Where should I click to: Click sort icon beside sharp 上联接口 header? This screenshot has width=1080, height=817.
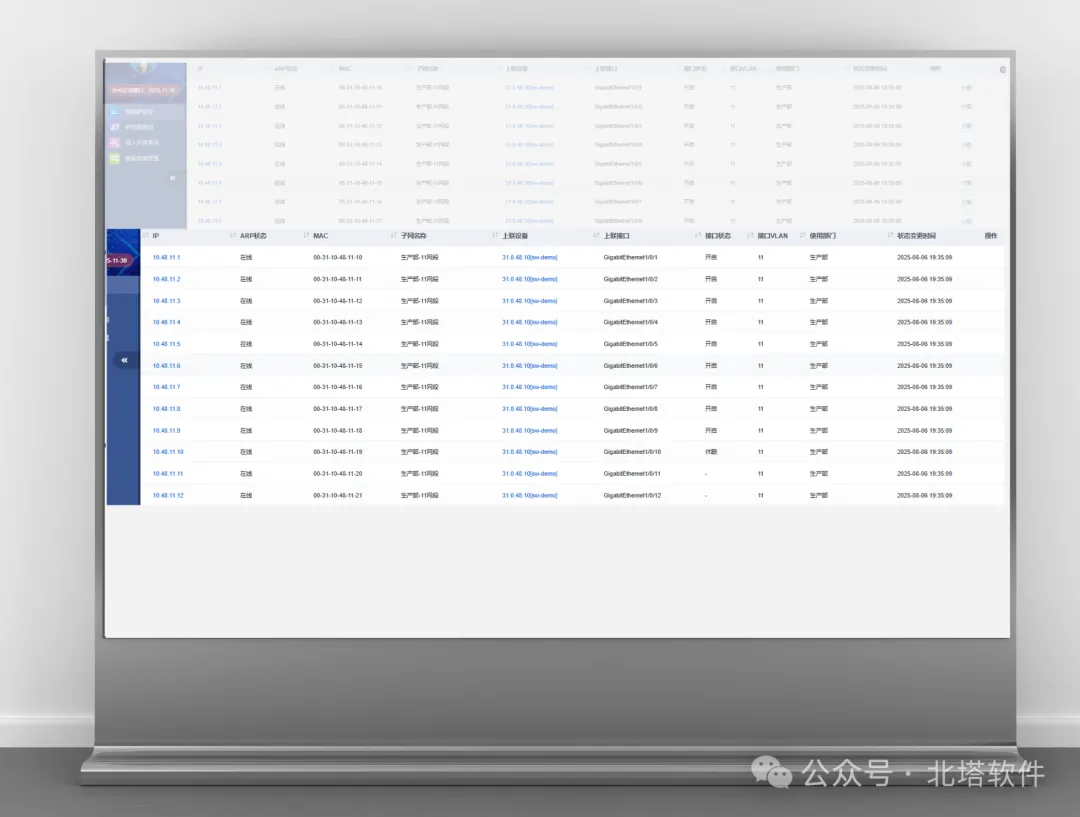point(596,236)
